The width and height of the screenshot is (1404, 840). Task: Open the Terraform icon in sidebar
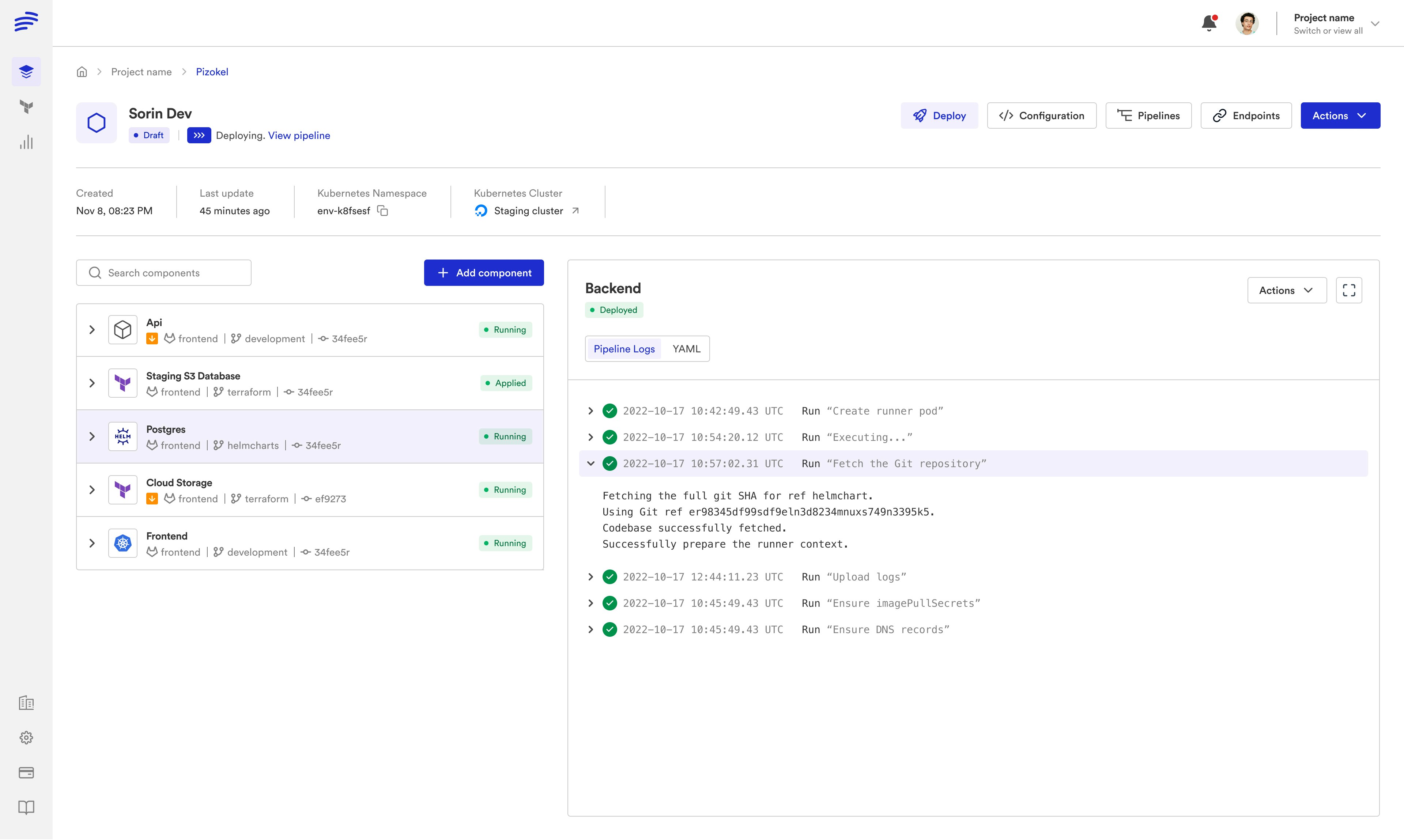[26, 106]
